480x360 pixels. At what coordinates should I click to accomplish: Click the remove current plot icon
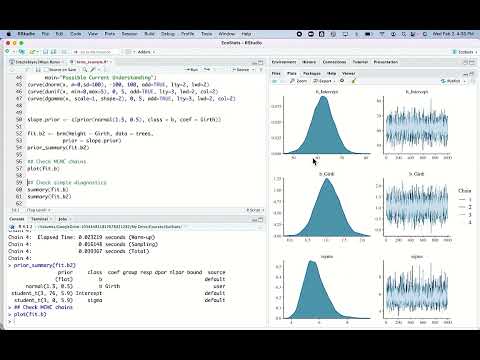coord(342,81)
